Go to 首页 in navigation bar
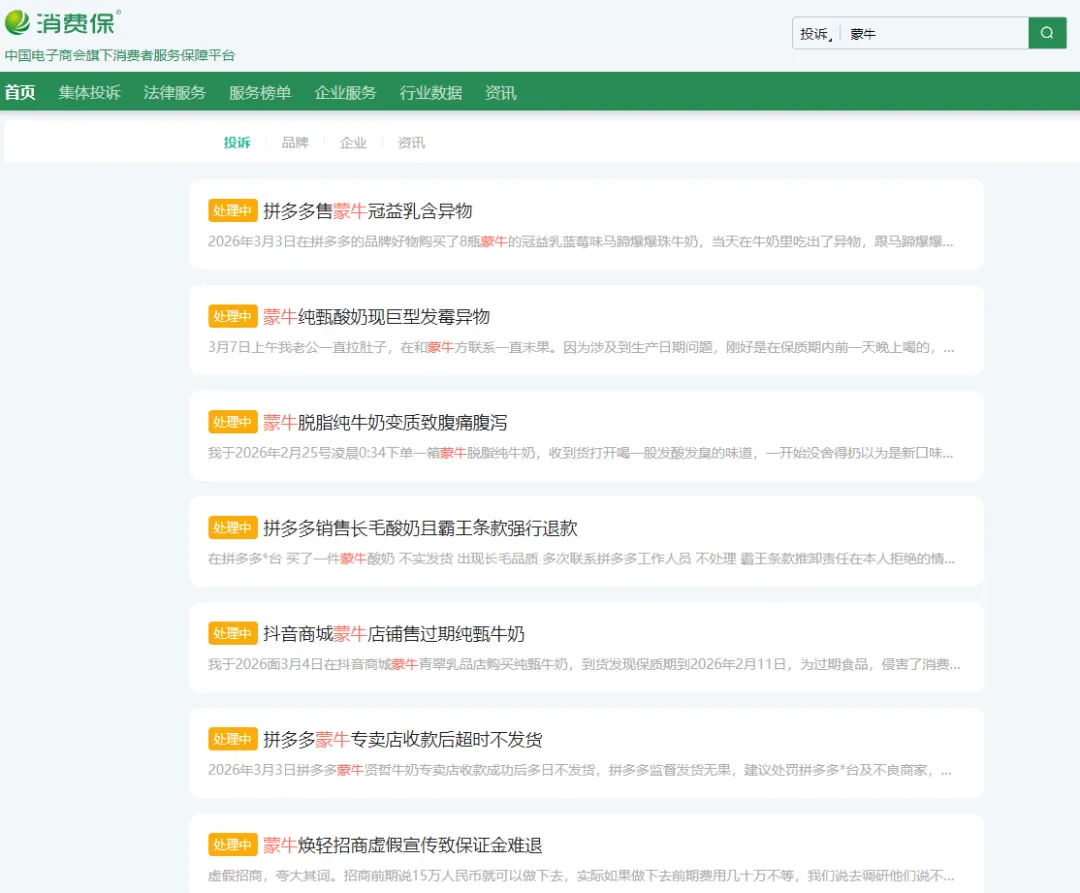 (x=20, y=93)
